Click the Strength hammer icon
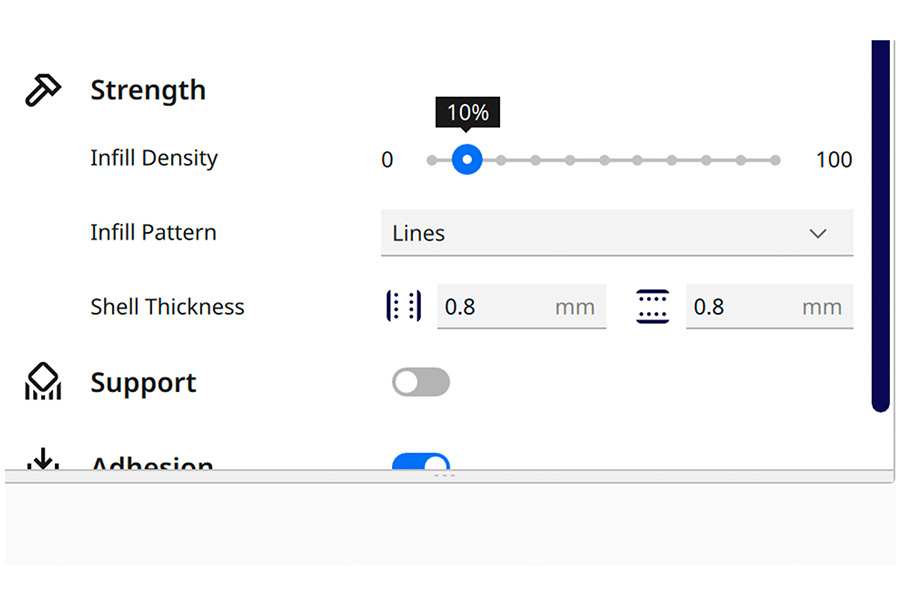The image size is (900, 600). click(x=43, y=90)
